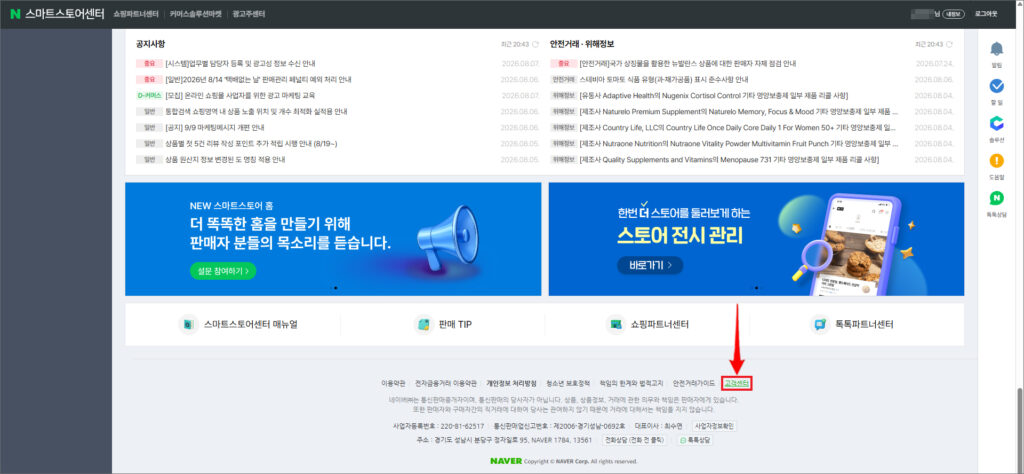
Task: Click the 바로가기 banner button
Action: tap(650, 265)
